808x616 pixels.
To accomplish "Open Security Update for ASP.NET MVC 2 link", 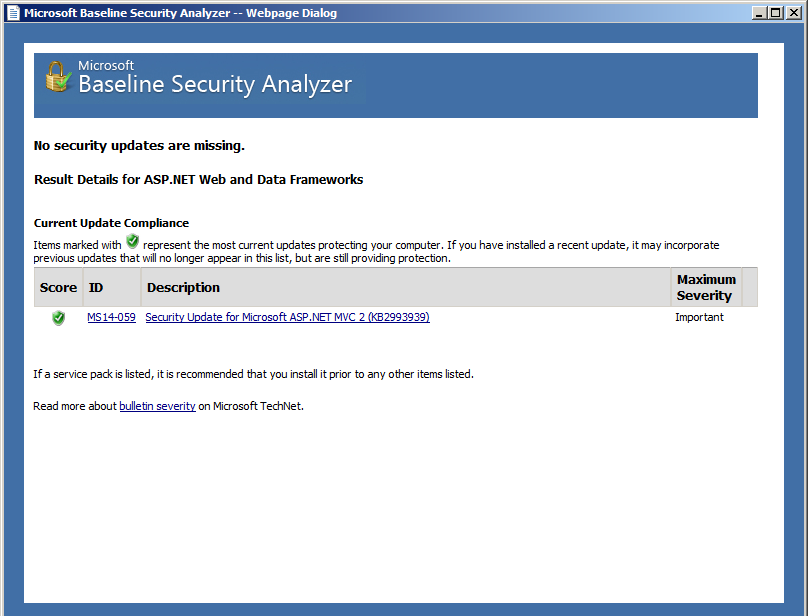I will 288,317.
